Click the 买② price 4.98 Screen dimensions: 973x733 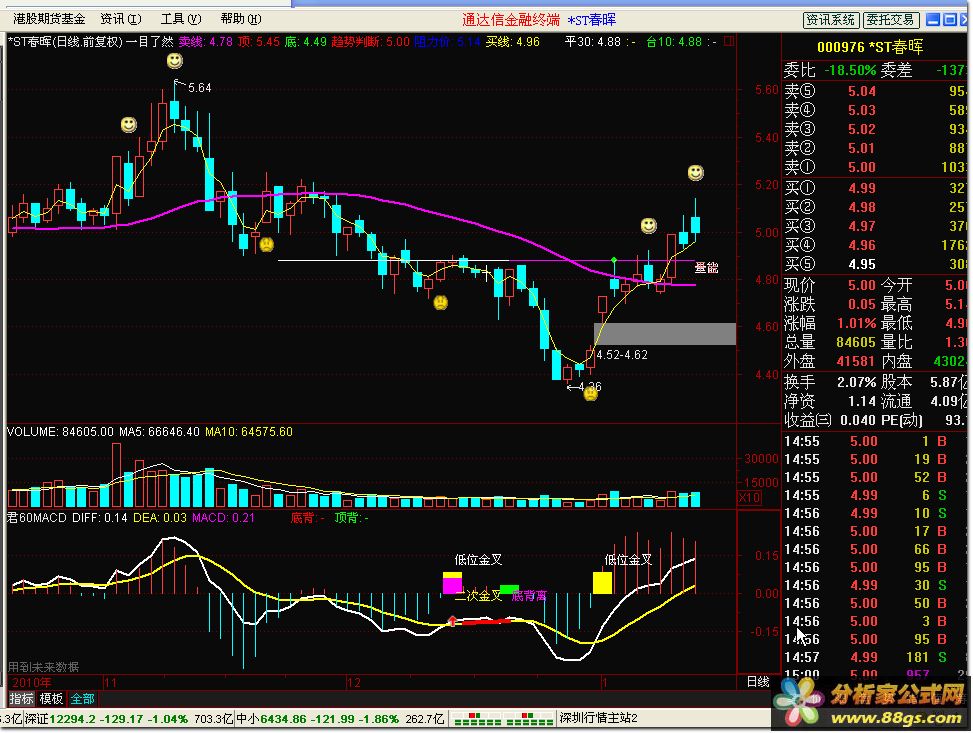coord(862,207)
